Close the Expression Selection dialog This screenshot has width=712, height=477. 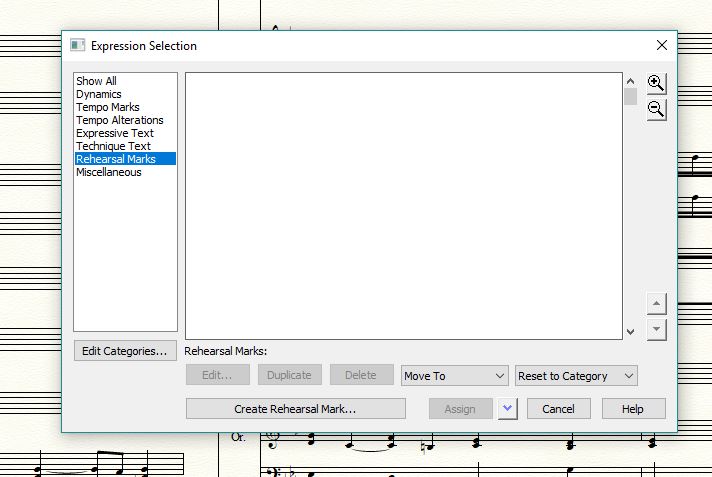coord(661,45)
